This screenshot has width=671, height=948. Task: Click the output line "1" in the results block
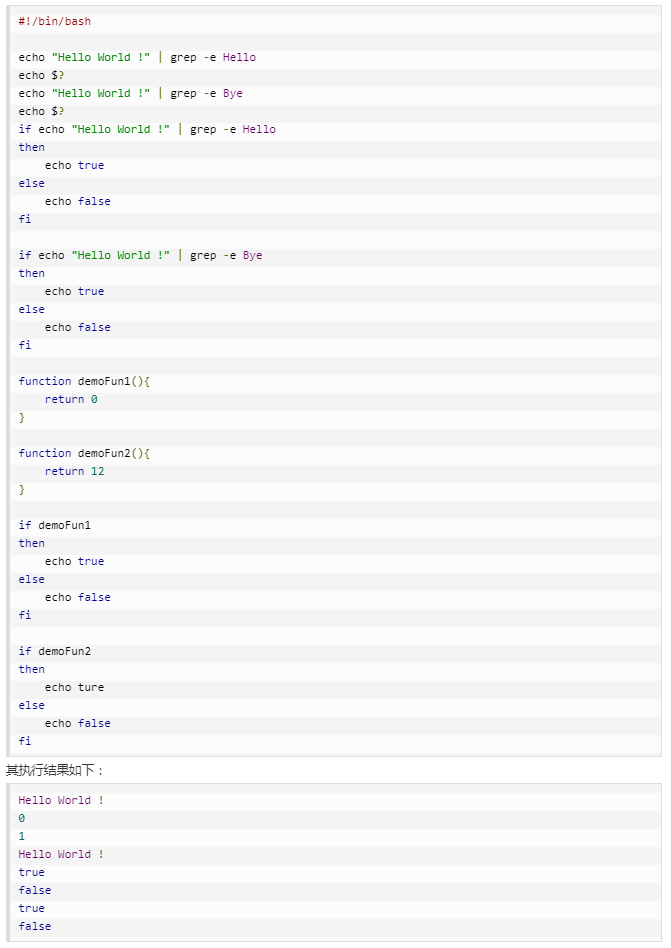coord(22,836)
